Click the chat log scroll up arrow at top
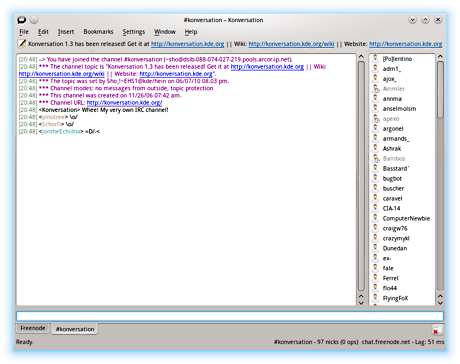460x364 pixels. pyautogui.click(x=361, y=57)
